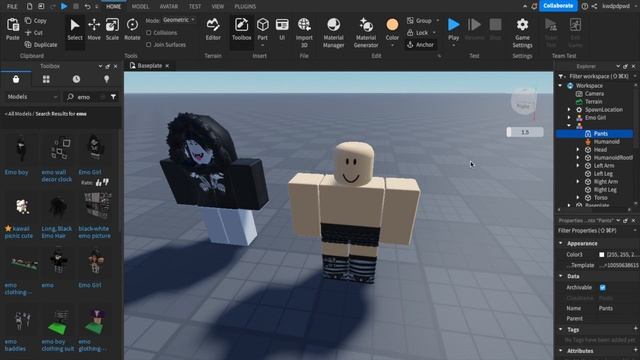Insert a Part from the ribbon

click(262, 29)
